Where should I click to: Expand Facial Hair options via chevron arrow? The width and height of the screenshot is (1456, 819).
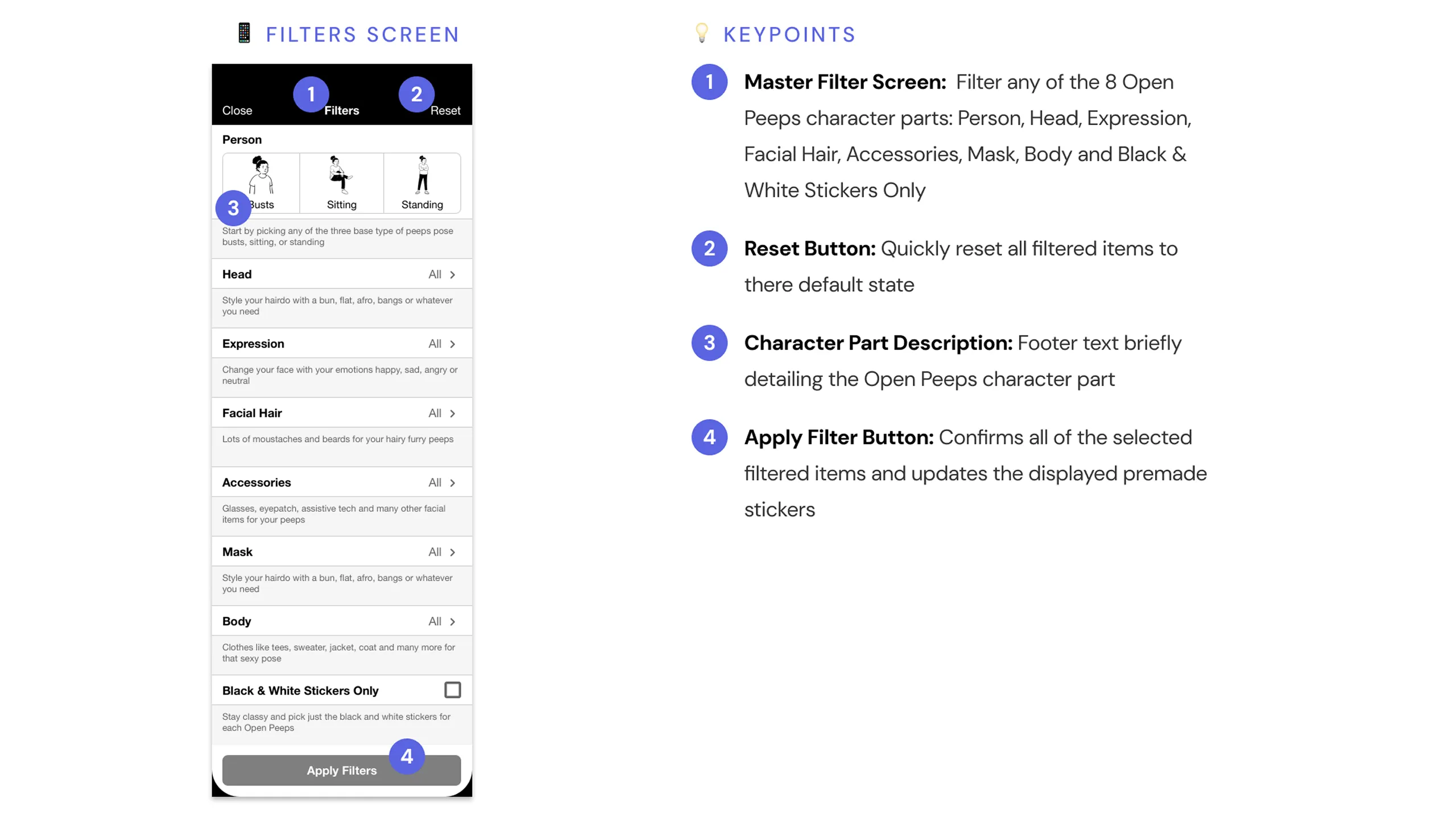[x=453, y=413]
